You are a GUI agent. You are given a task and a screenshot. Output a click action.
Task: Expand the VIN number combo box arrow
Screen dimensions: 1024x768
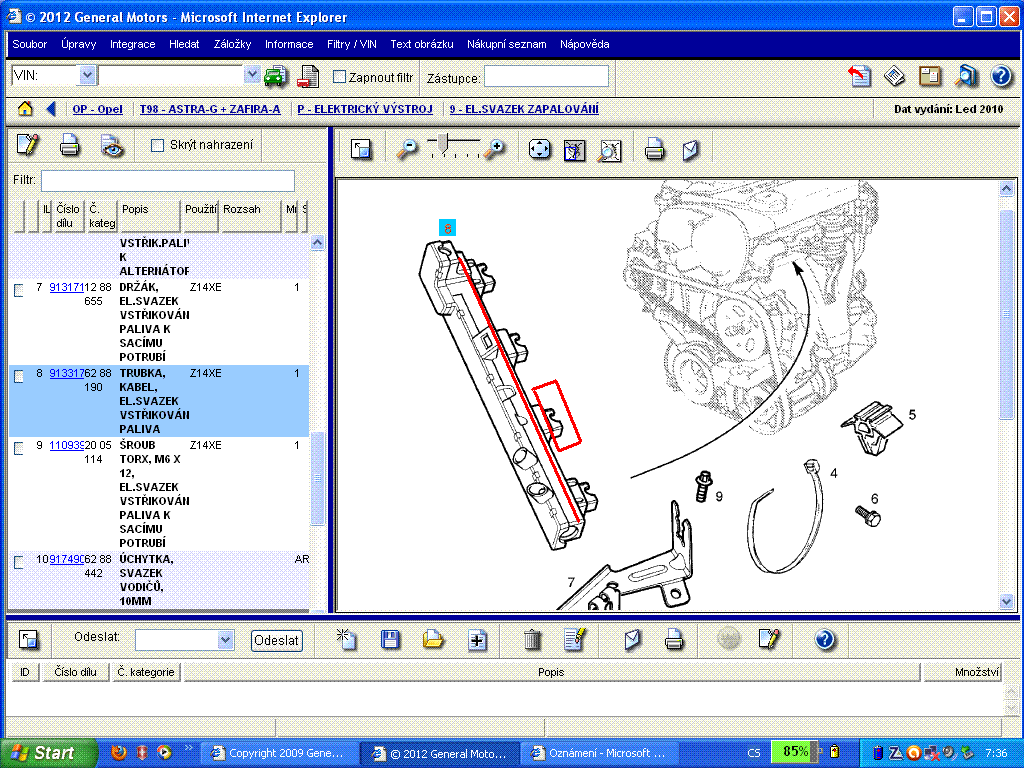(x=252, y=76)
